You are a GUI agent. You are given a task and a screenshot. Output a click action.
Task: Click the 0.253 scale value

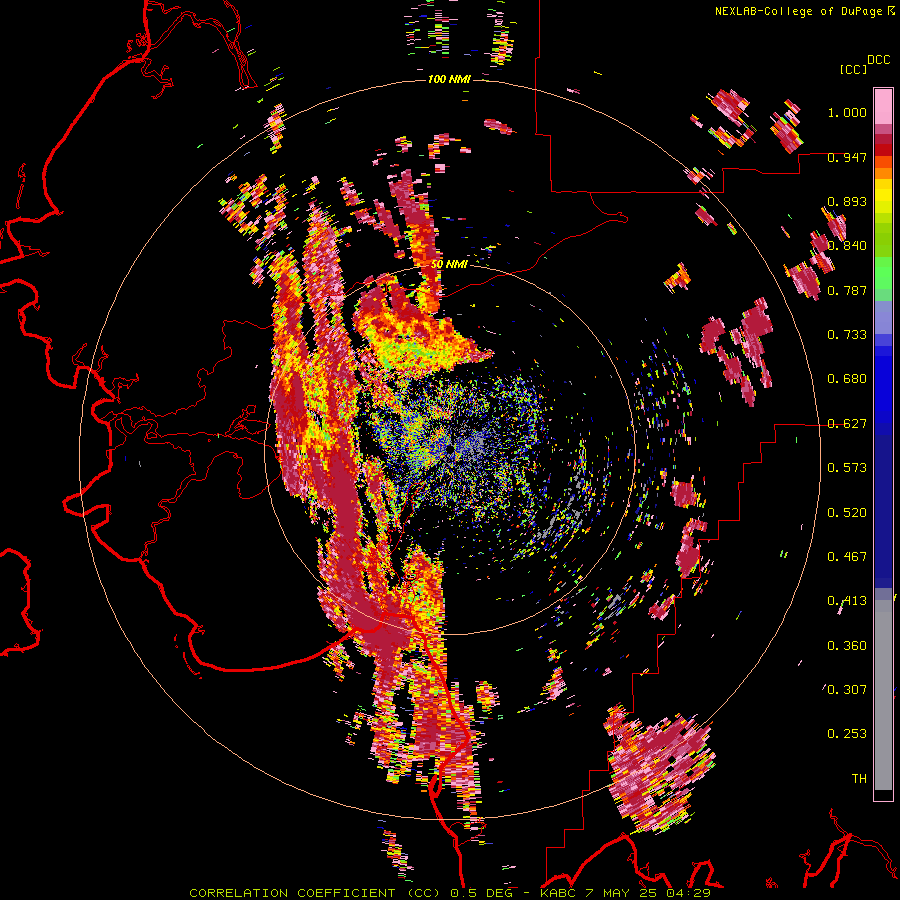(x=847, y=734)
